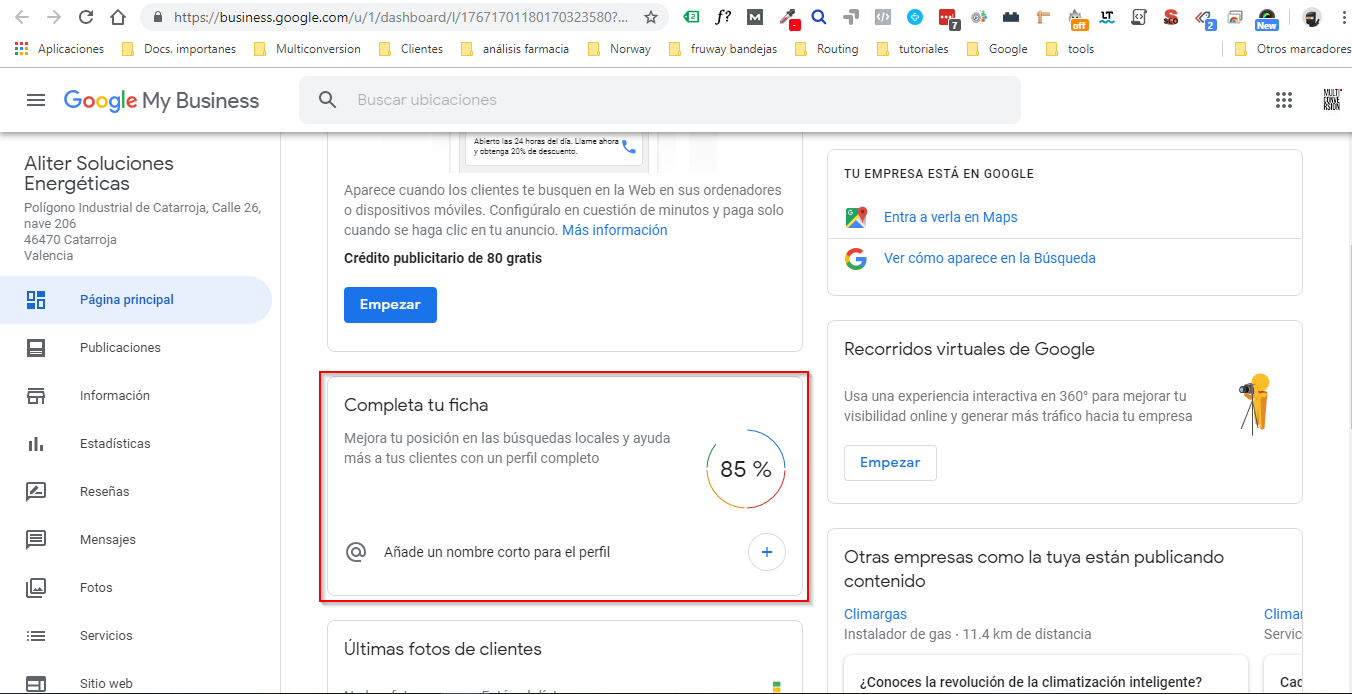Open the WhatFont 'f?' extension
This screenshot has width=1352, height=694.
(x=723, y=17)
